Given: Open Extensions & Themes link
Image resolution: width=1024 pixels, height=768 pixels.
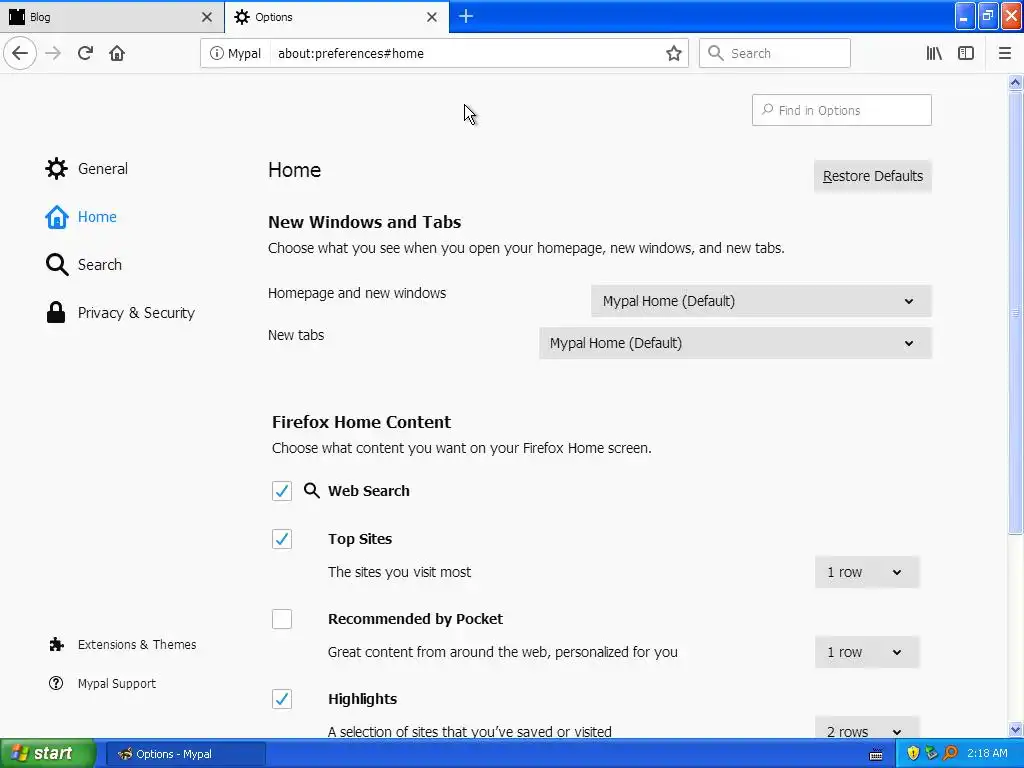Looking at the screenshot, I should (136, 645).
